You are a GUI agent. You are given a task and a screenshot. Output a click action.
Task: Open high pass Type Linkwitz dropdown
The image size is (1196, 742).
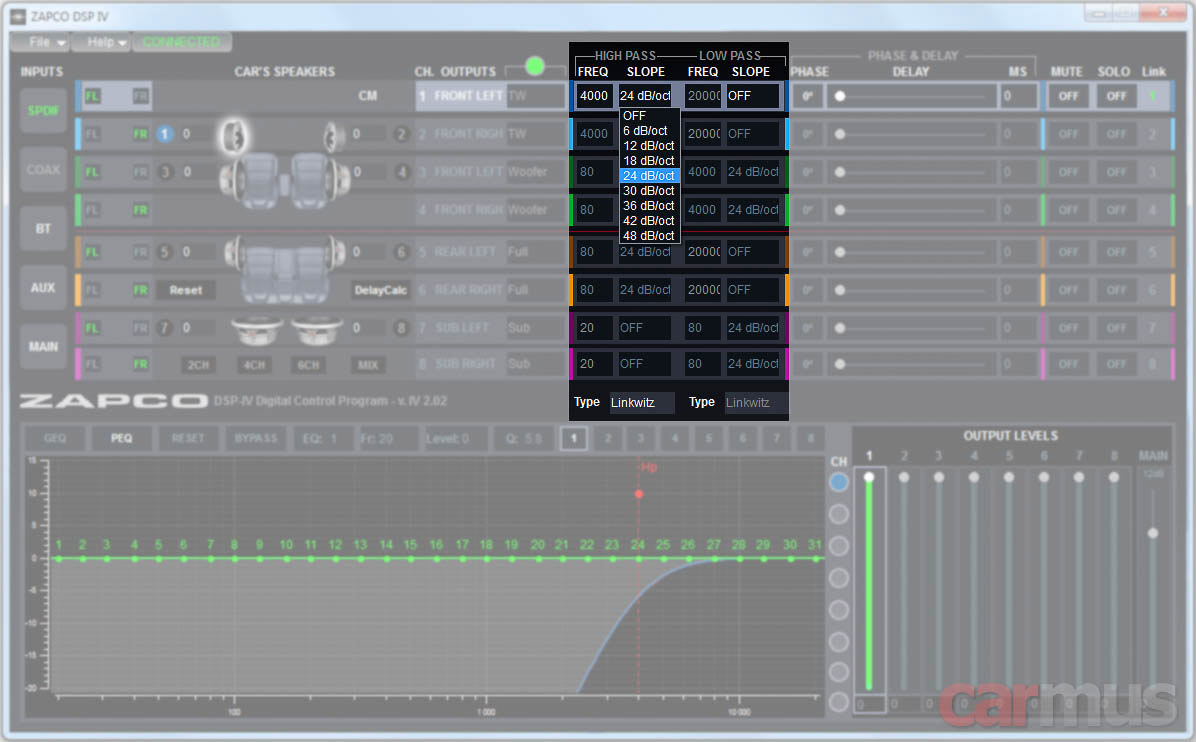click(641, 403)
